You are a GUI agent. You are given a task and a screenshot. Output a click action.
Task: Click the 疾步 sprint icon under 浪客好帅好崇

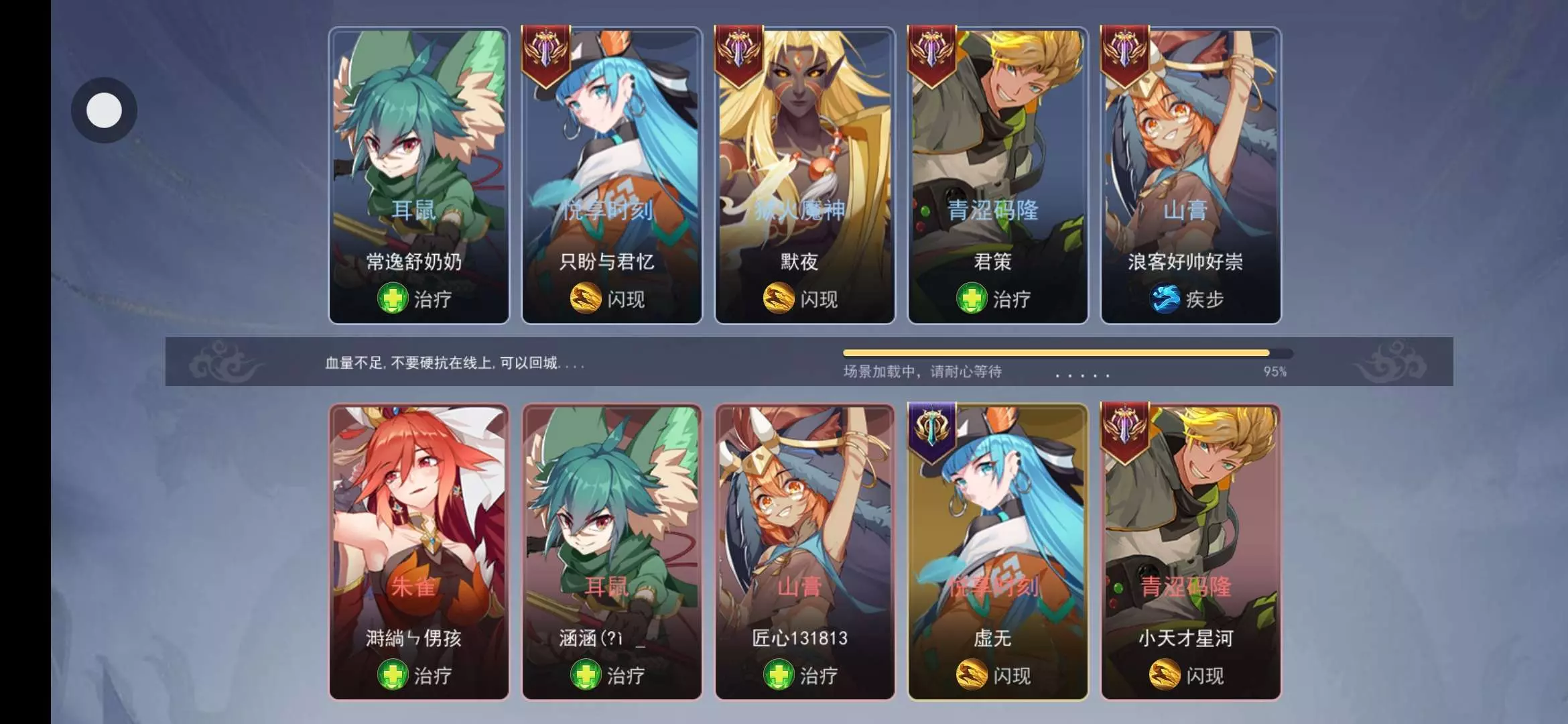click(1165, 298)
